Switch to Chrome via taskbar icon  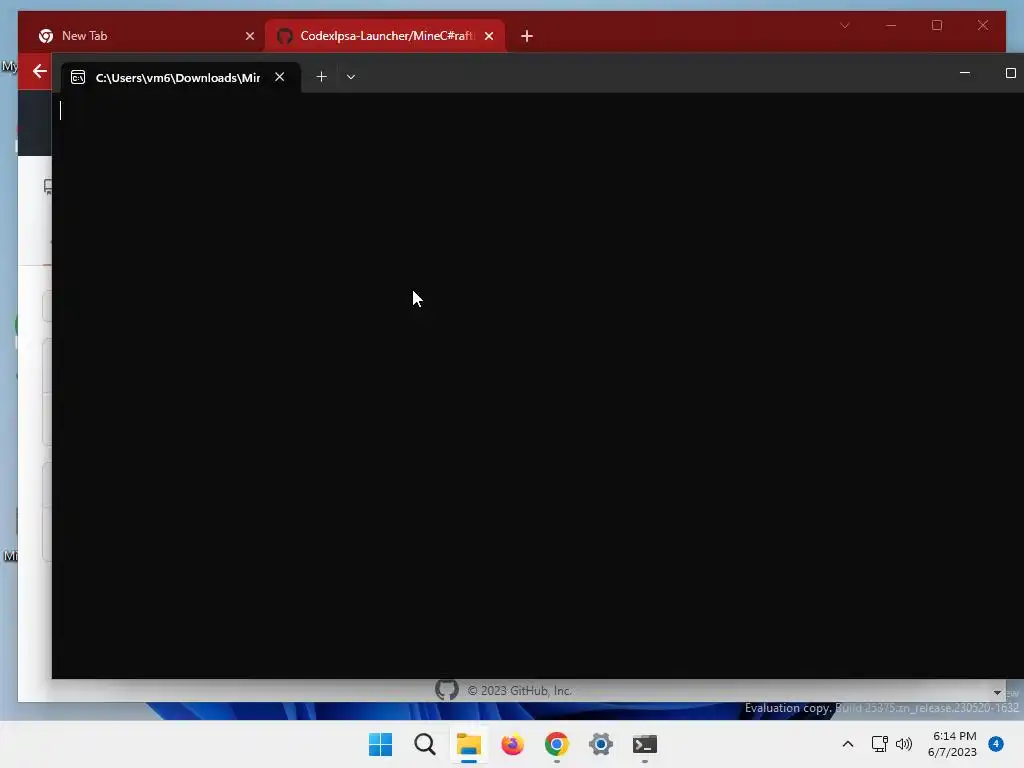(x=556, y=744)
